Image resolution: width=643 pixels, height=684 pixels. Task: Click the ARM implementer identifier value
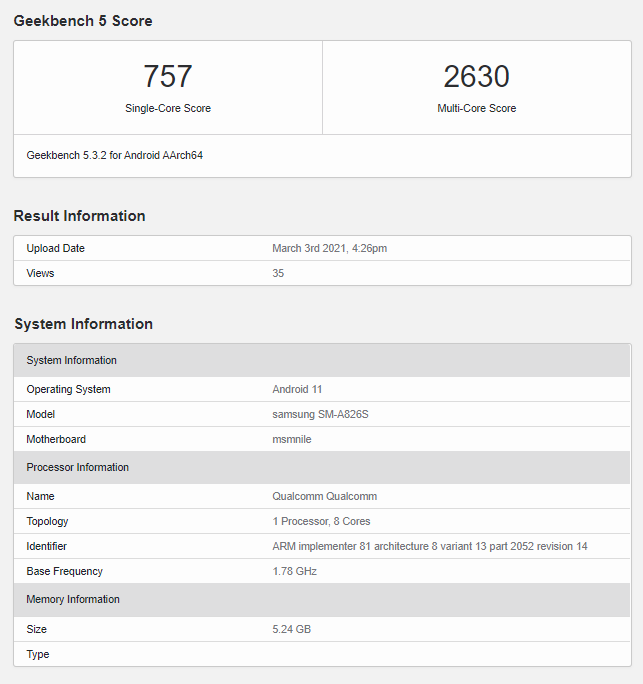(x=430, y=546)
